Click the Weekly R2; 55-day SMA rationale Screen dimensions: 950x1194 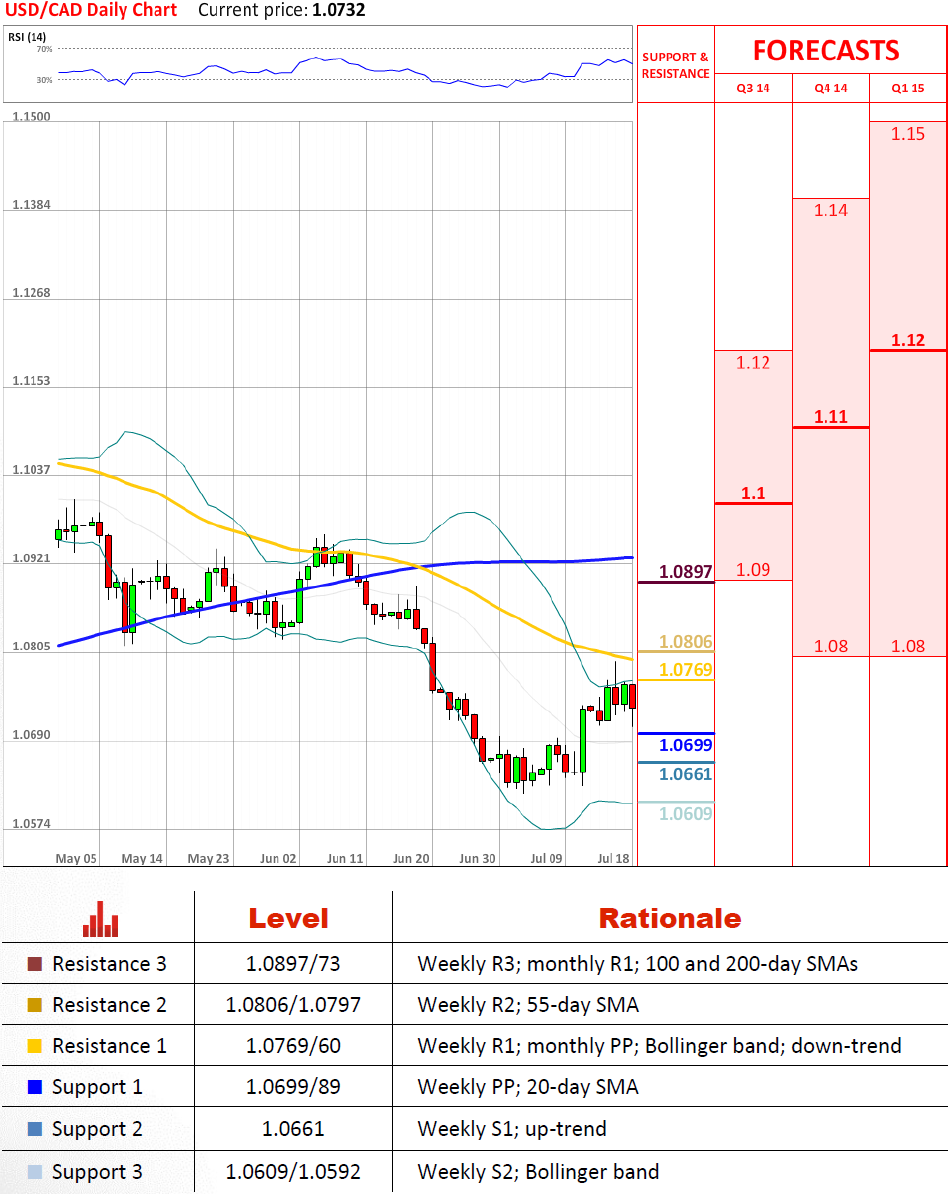coord(528,1005)
